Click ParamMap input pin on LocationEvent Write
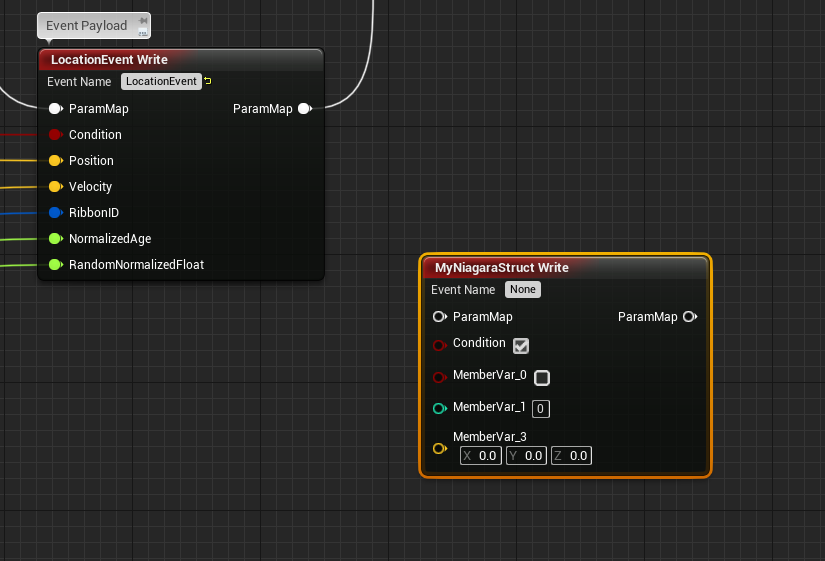Screen dimensions: 825x561 (56, 108)
